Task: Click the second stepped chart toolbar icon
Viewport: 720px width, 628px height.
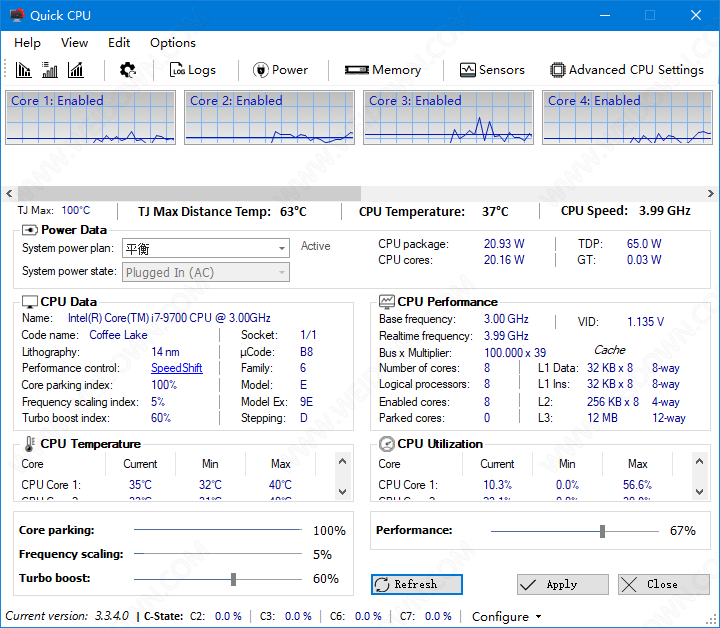Action: coord(50,70)
